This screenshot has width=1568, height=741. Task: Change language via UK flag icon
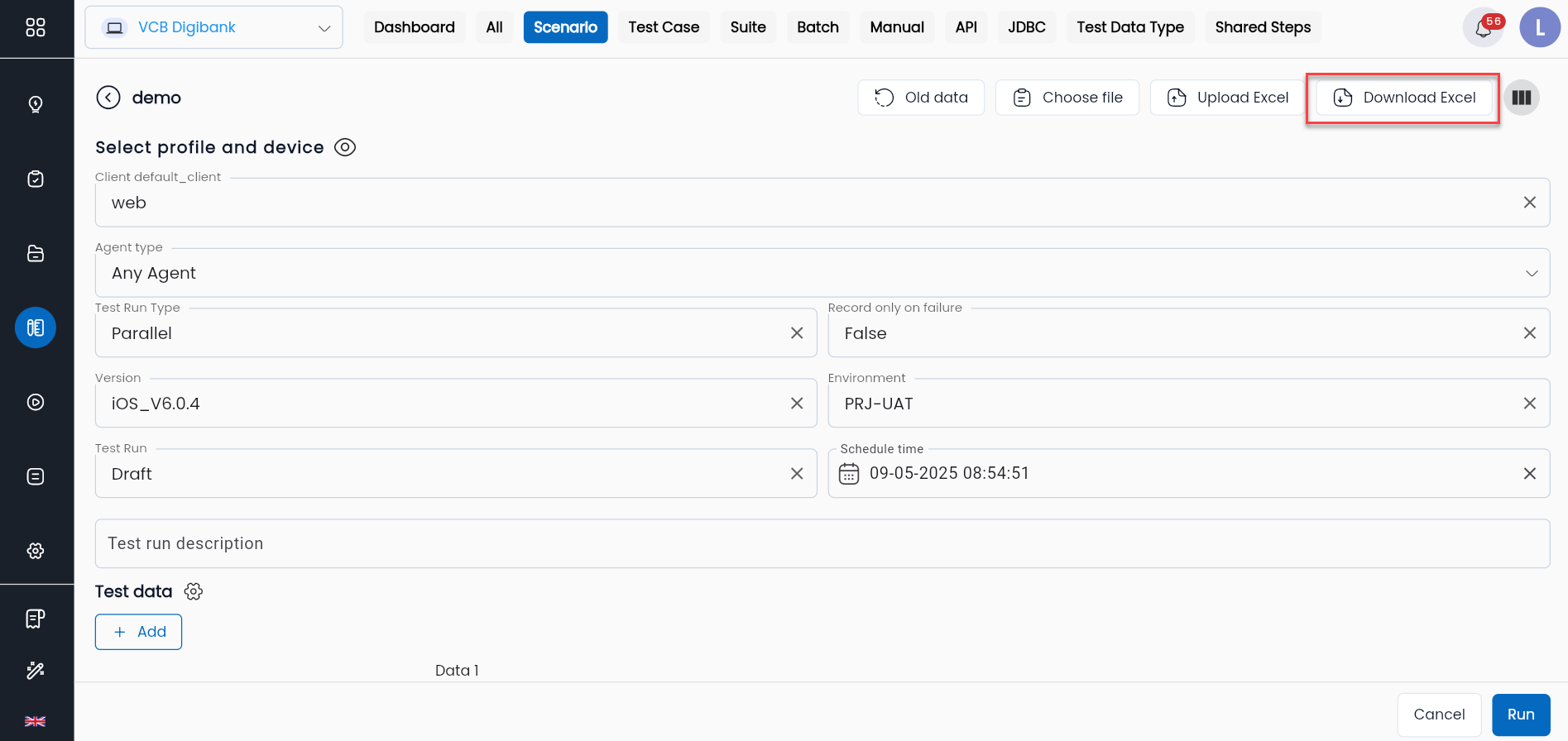pyautogui.click(x=36, y=721)
